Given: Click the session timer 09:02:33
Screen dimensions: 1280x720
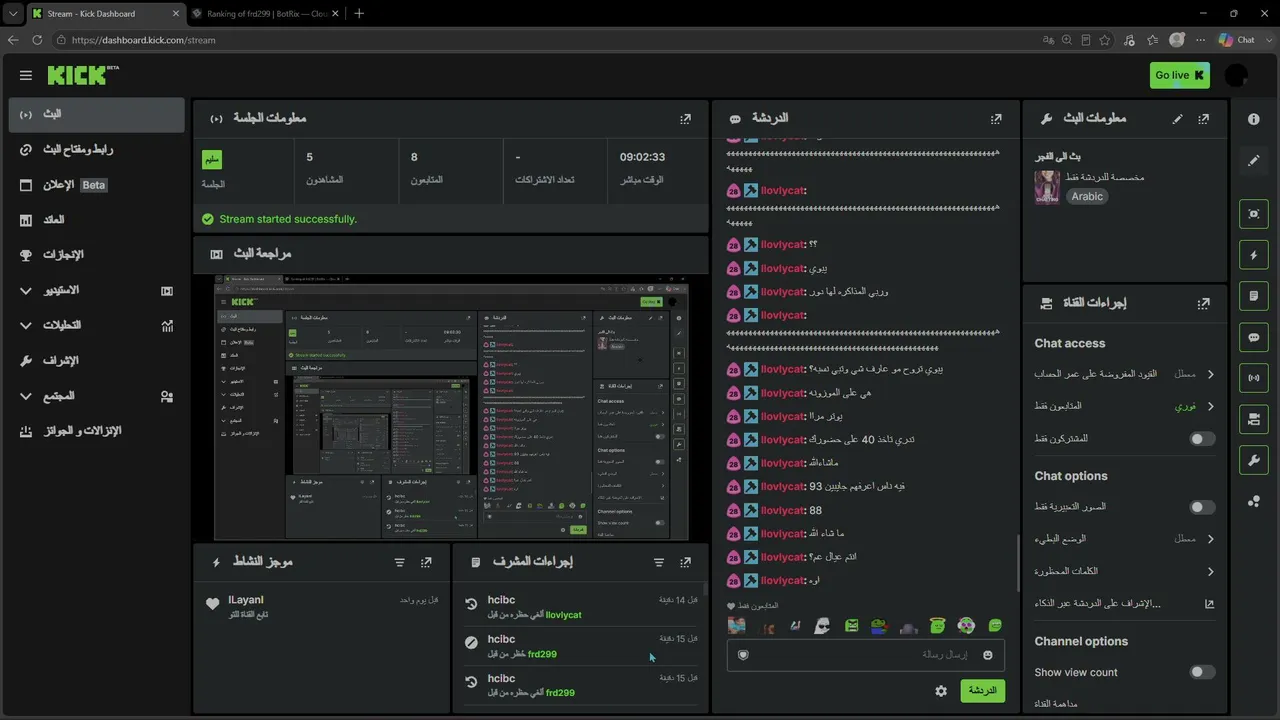Looking at the screenshot, I should 642,157.
